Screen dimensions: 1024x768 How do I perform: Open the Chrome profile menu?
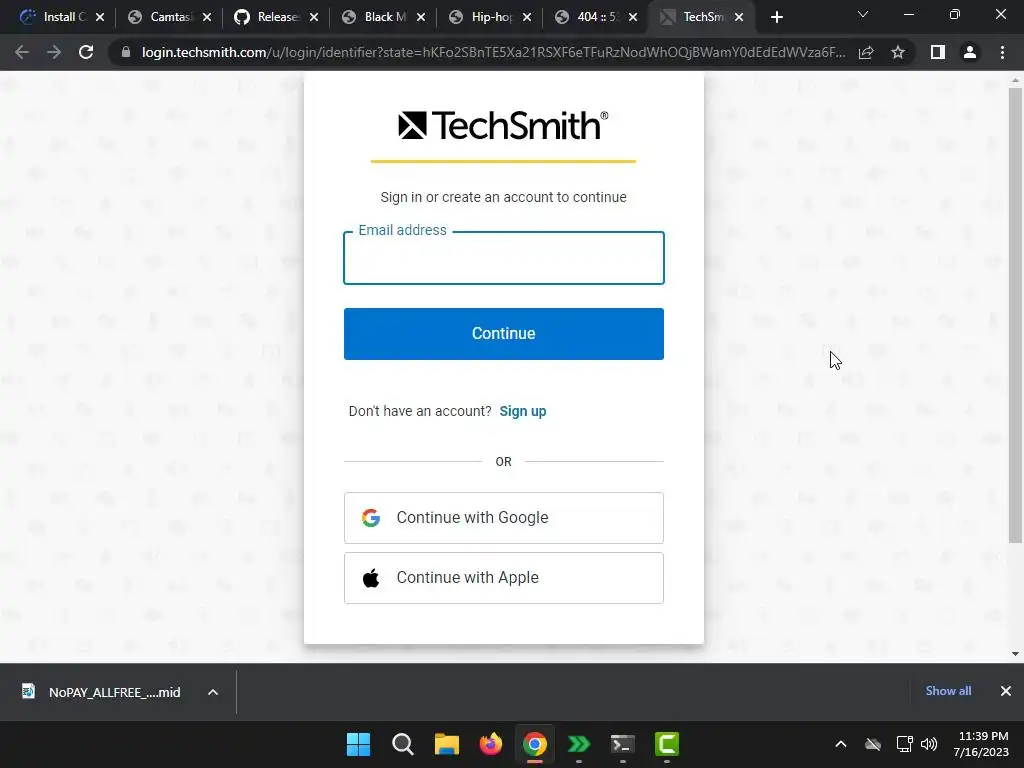[970, 52]
